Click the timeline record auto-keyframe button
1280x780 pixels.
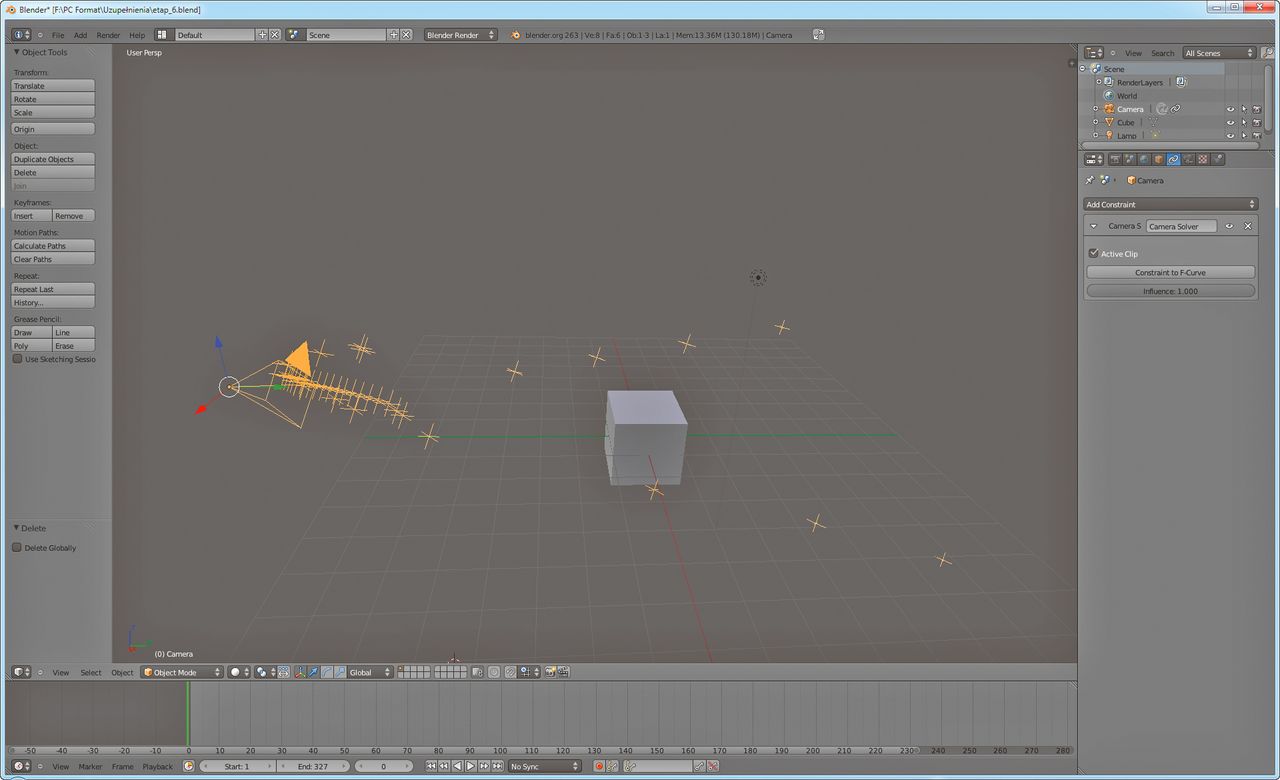(x=599, y=766)
